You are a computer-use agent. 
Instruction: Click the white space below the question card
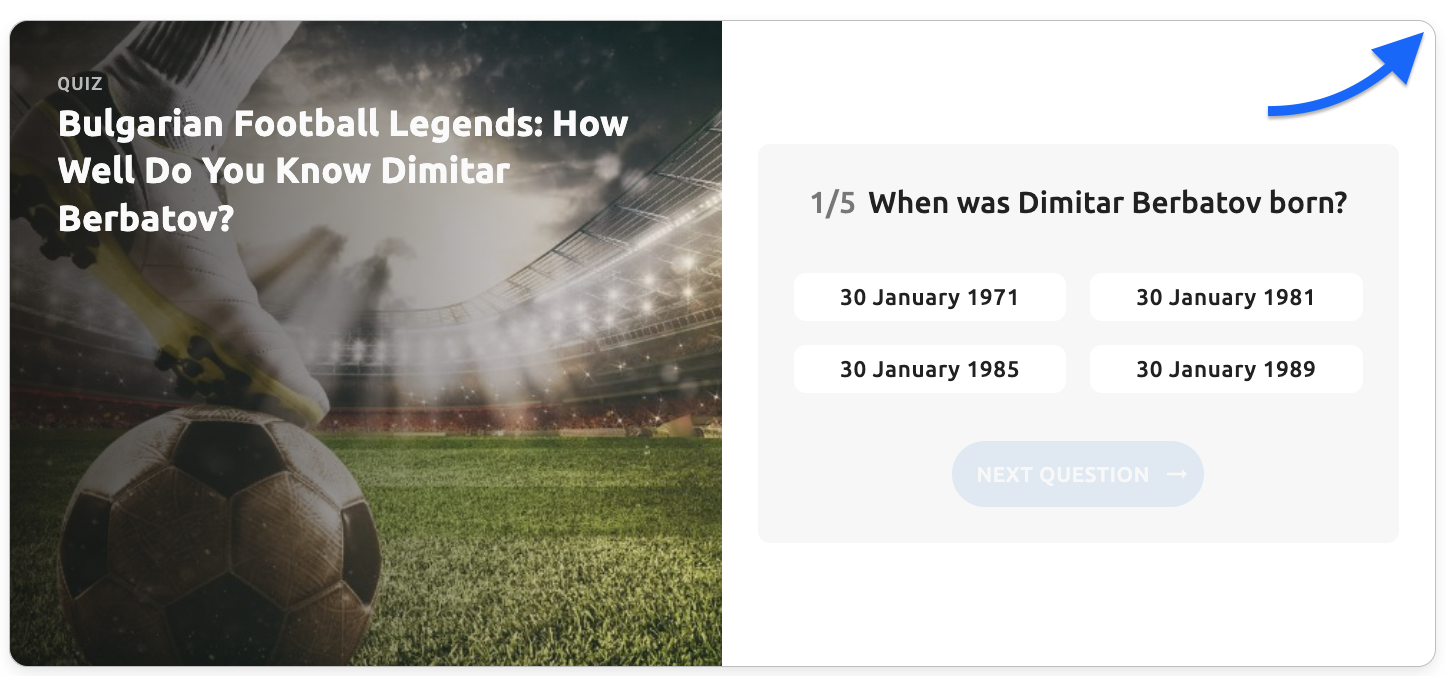[1077, 605]
